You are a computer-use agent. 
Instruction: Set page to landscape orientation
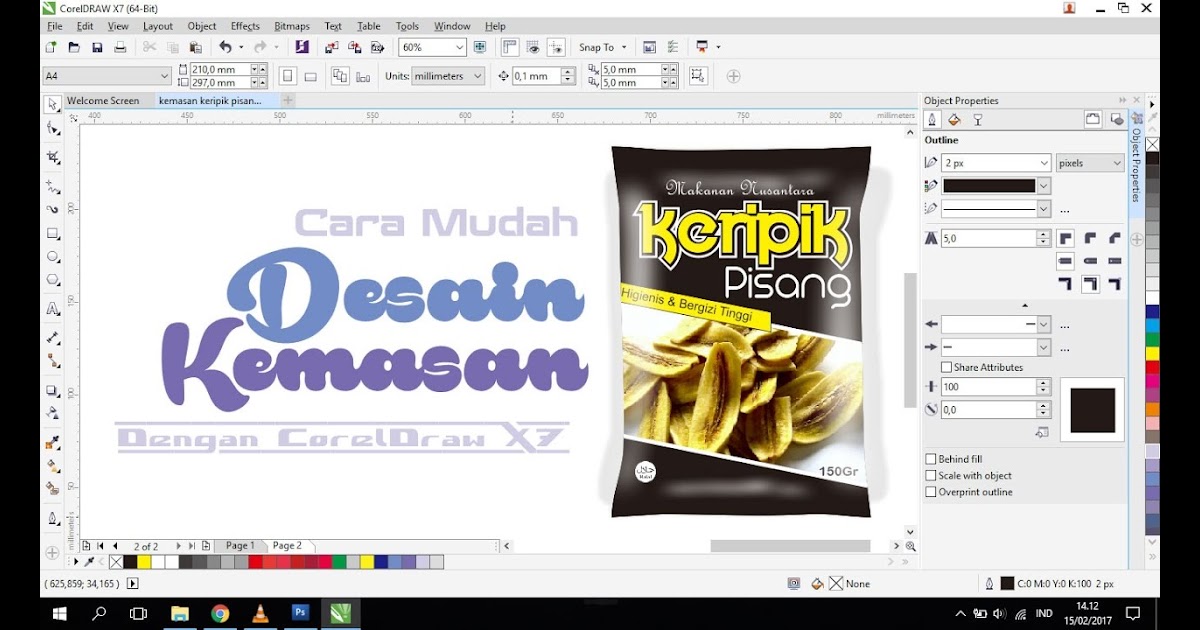[311, 76]
